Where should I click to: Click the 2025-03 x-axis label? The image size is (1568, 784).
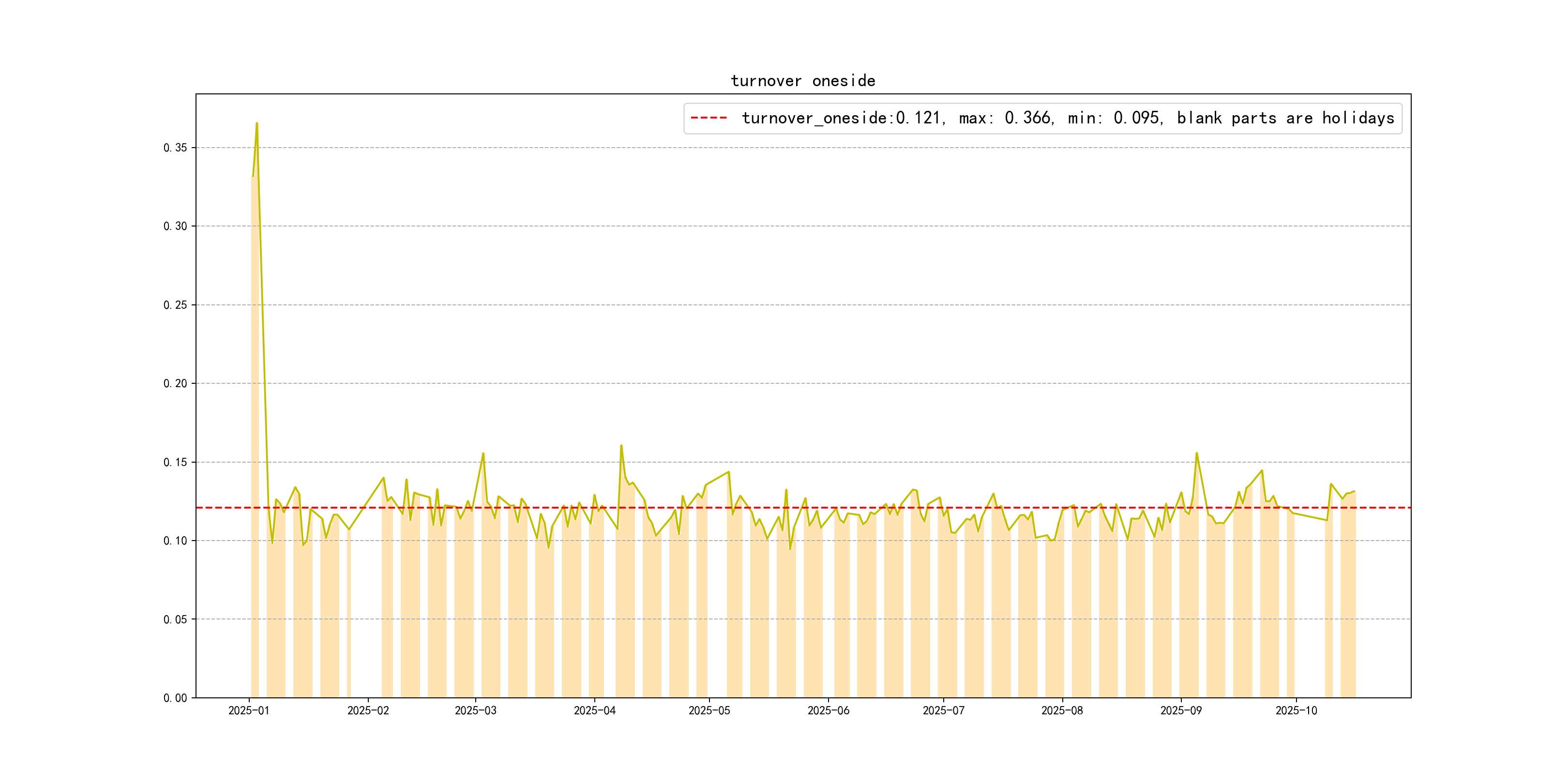tap(475, 710)
